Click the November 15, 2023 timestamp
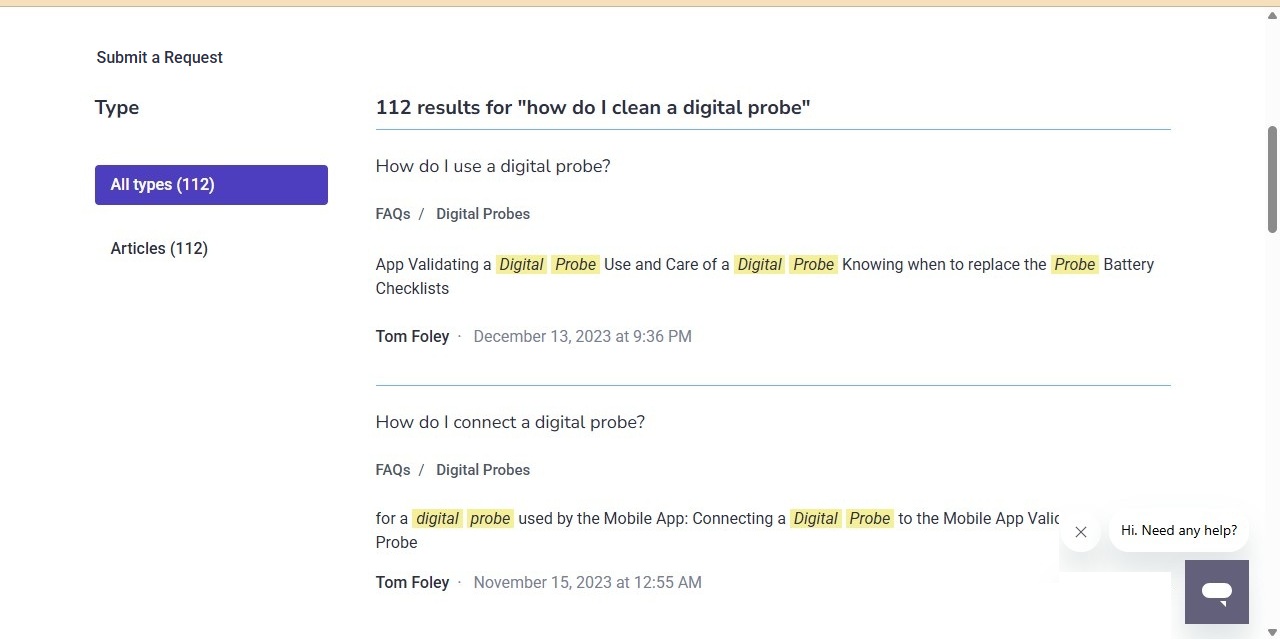 pyautogui.click(x=587, y=583)
